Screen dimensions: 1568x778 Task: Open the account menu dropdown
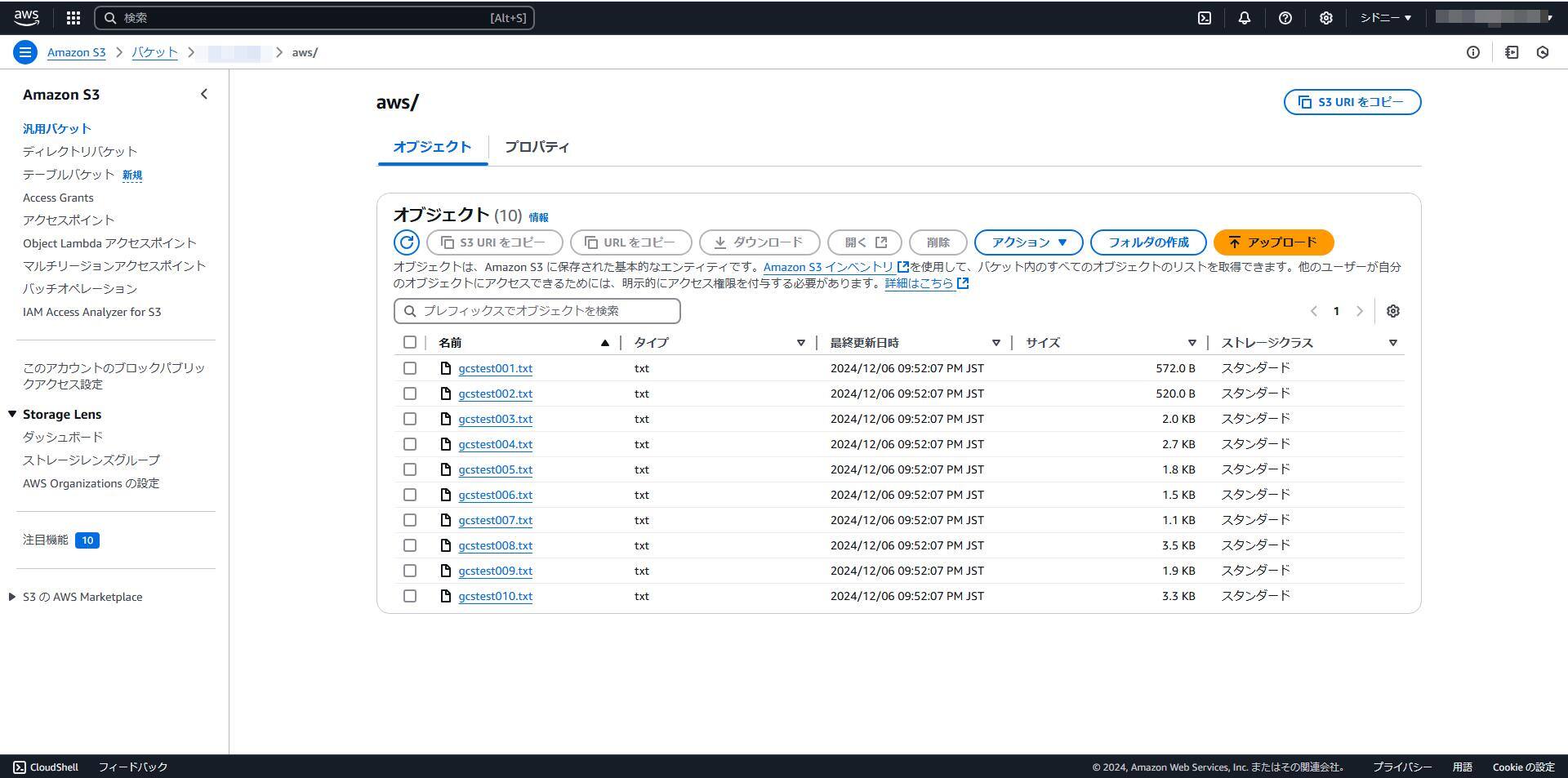pos(1494,17)
